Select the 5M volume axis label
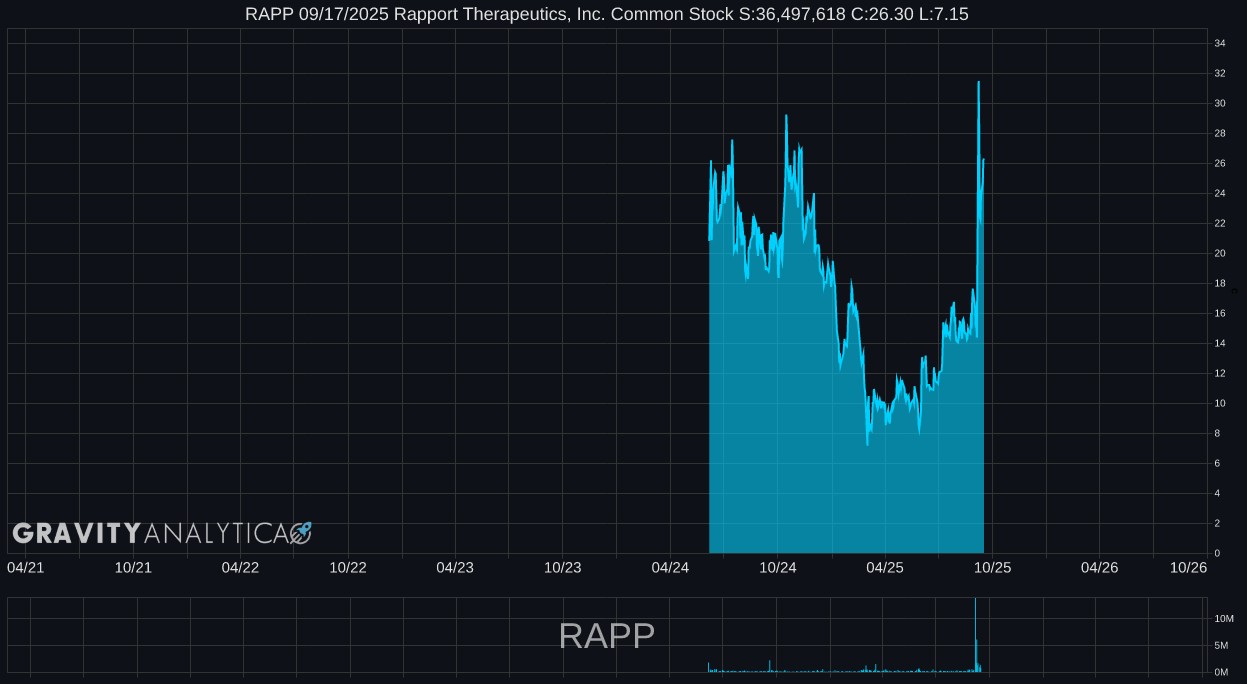Viewport: 1247px width, 684px height. 1220,645
